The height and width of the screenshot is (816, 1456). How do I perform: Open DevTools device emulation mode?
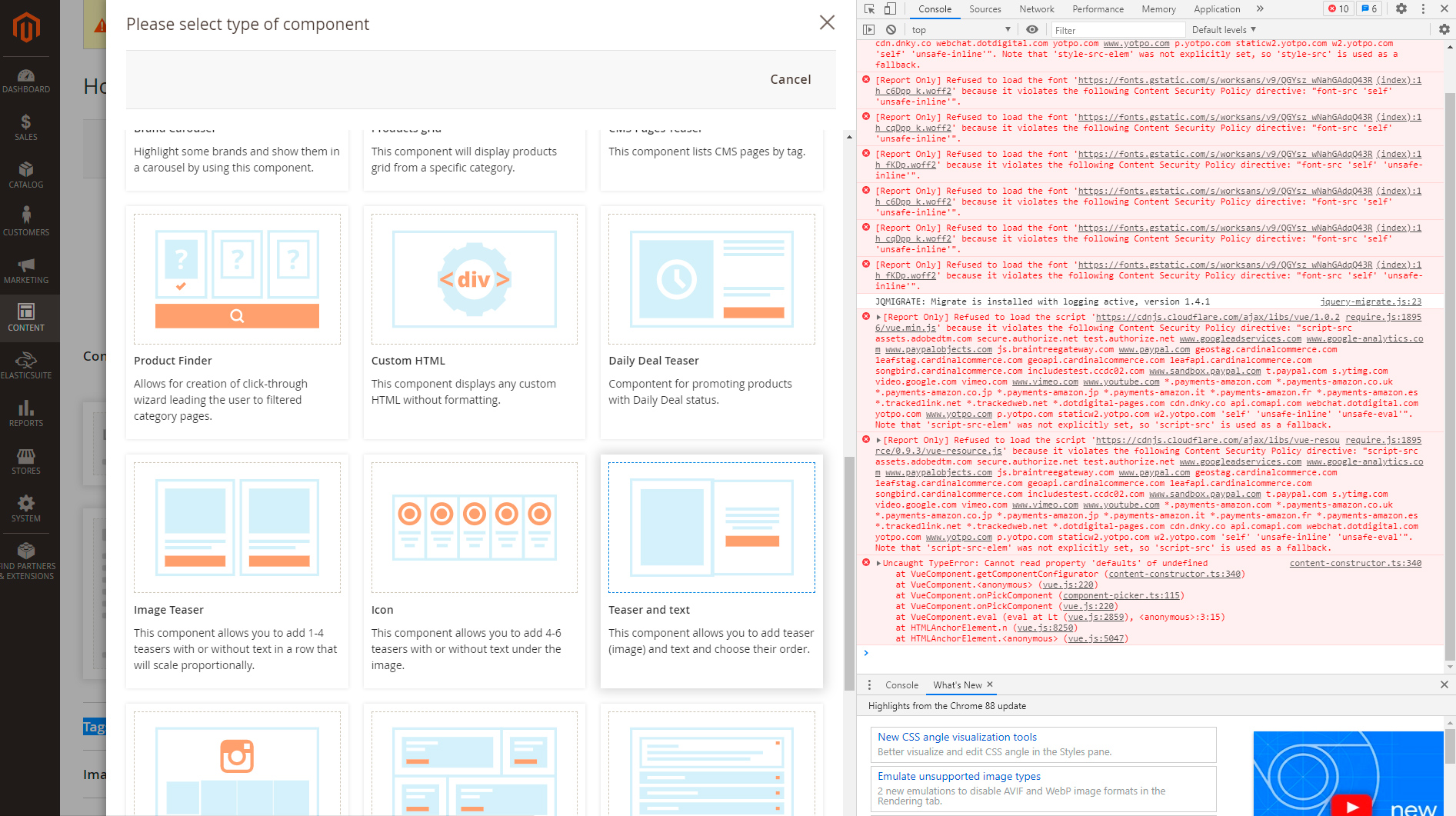coord(890,8)
